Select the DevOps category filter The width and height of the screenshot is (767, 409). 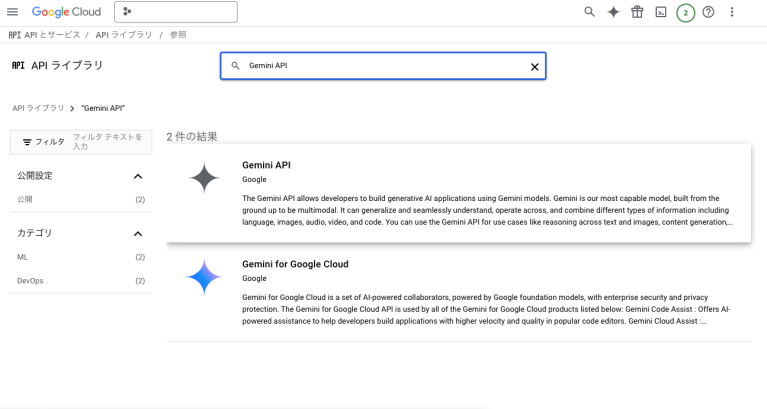click(30, 281)
